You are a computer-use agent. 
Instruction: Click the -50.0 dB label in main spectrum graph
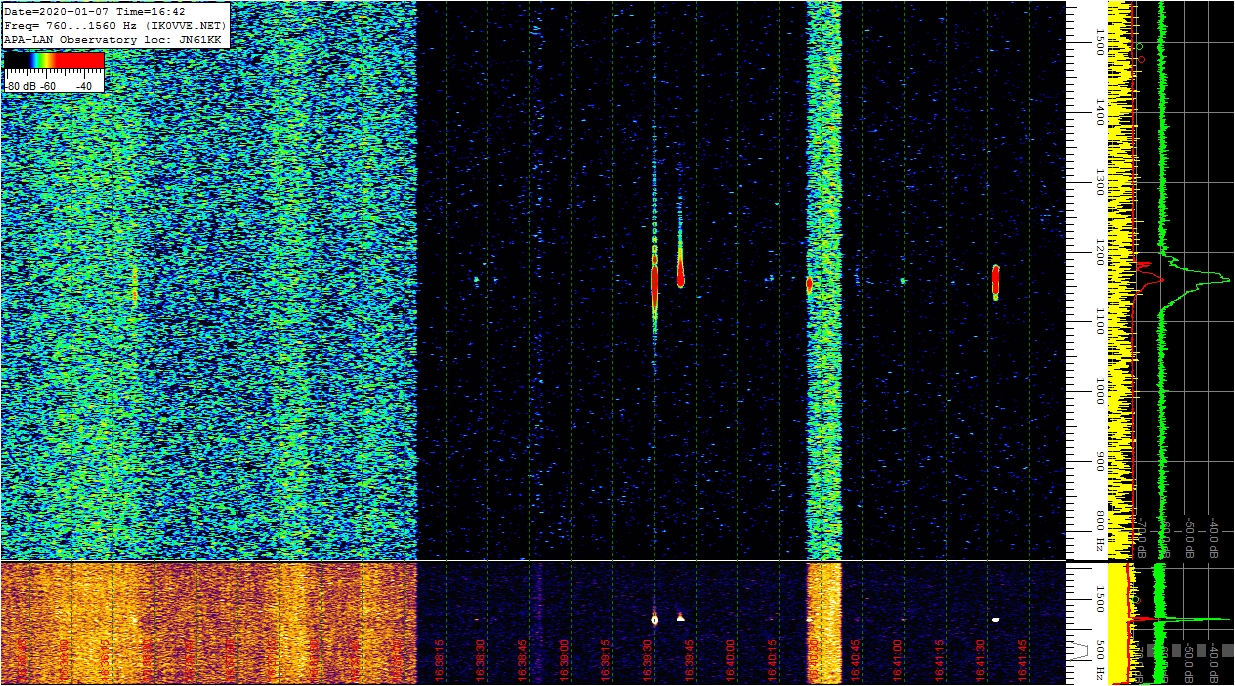(1190, 539)
